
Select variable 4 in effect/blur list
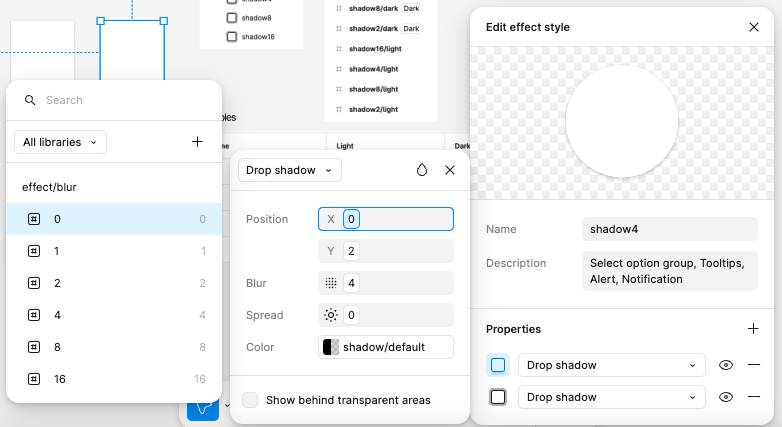114,315
